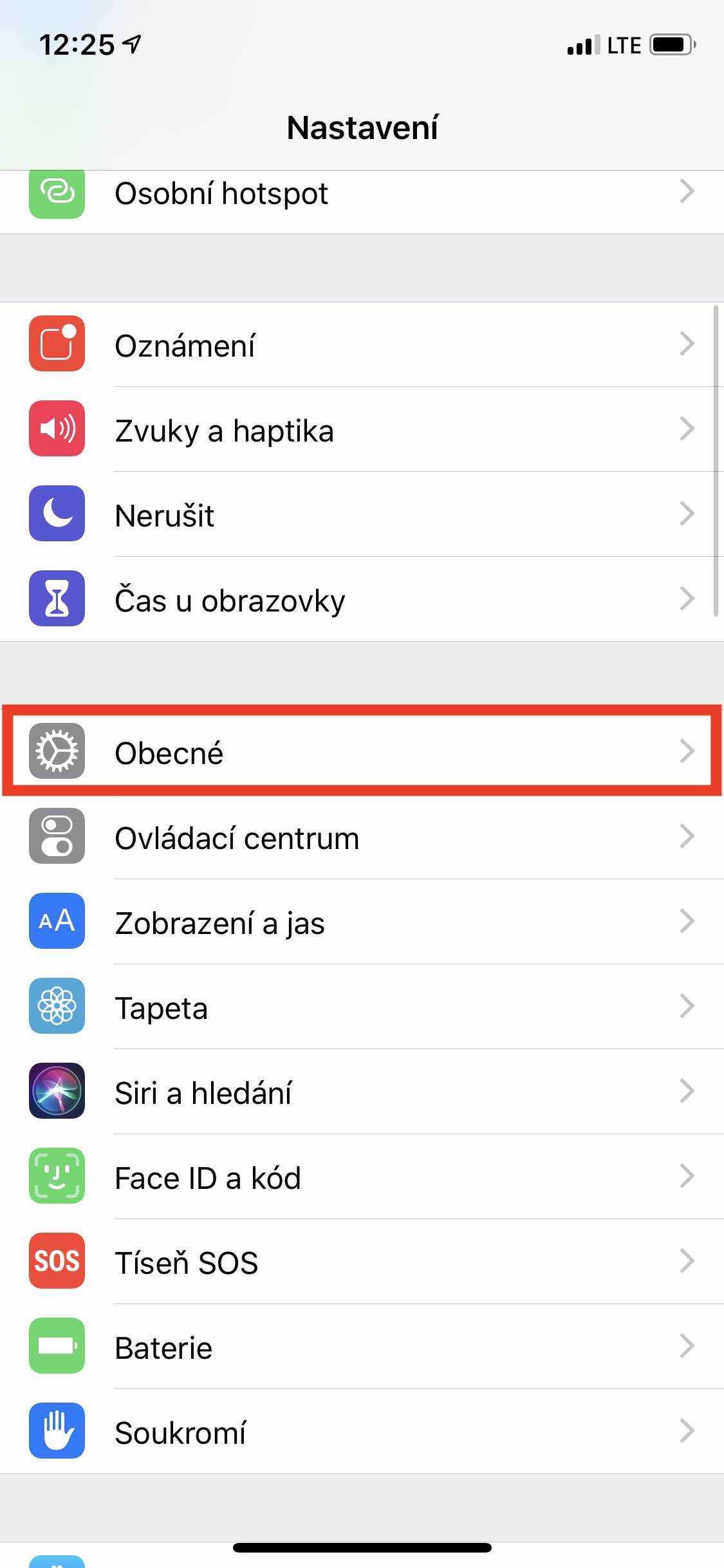
Task: Expand Baterie using its chevron arrow
Action: [x=687, y=1345]
